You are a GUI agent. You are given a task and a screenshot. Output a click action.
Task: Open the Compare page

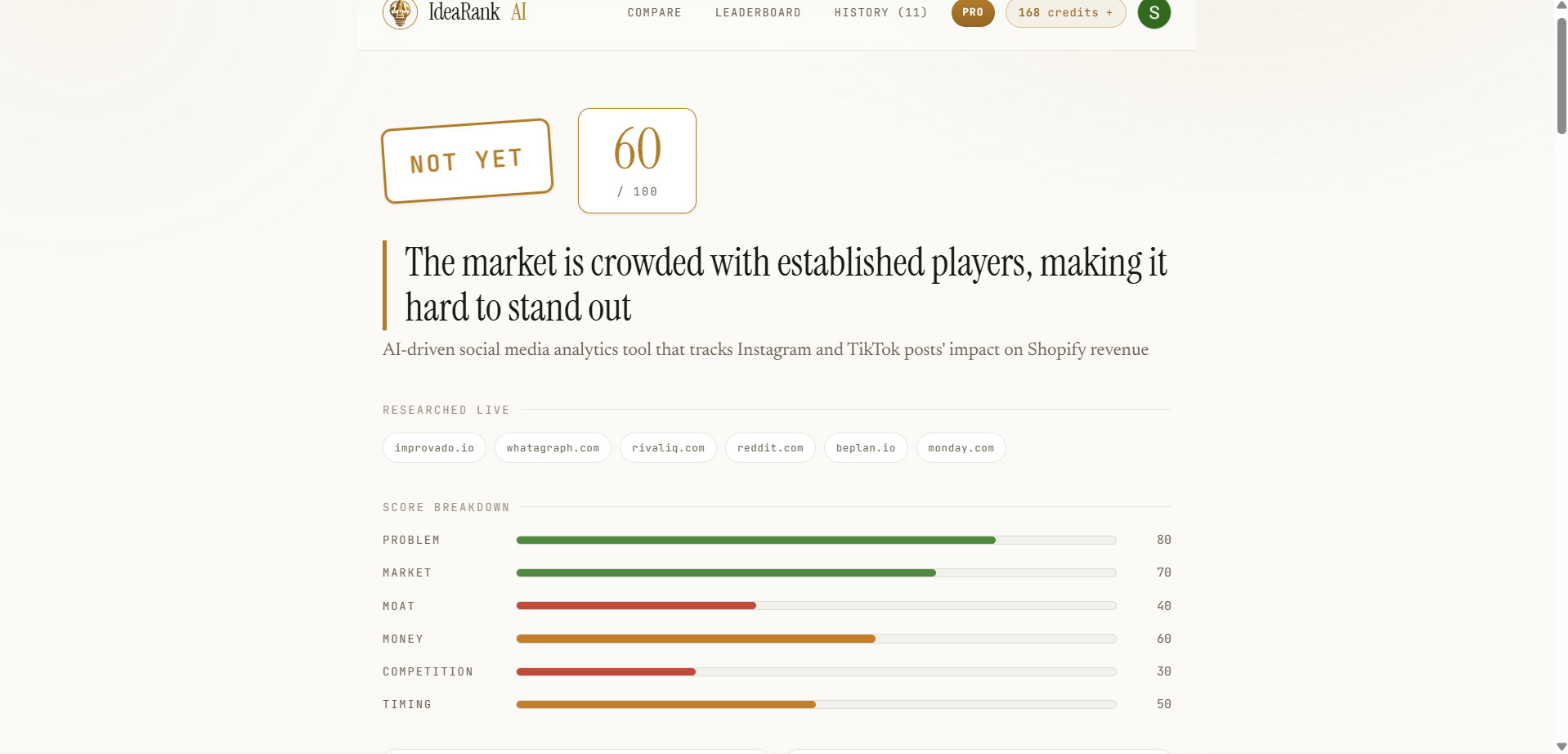coord(654,12)
